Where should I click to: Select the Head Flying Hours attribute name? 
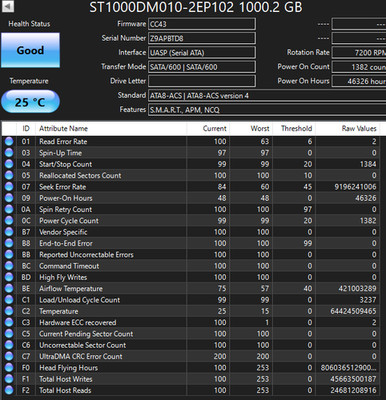tap(68, 368)
